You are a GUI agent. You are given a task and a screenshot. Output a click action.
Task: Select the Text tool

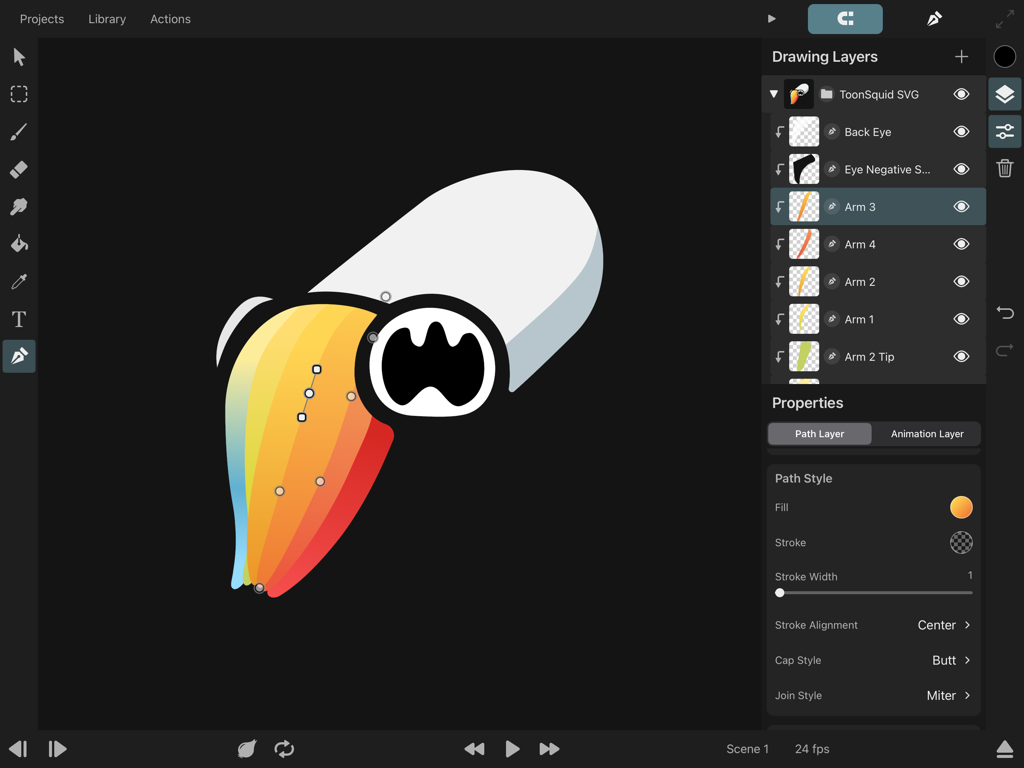click(18, 319)
